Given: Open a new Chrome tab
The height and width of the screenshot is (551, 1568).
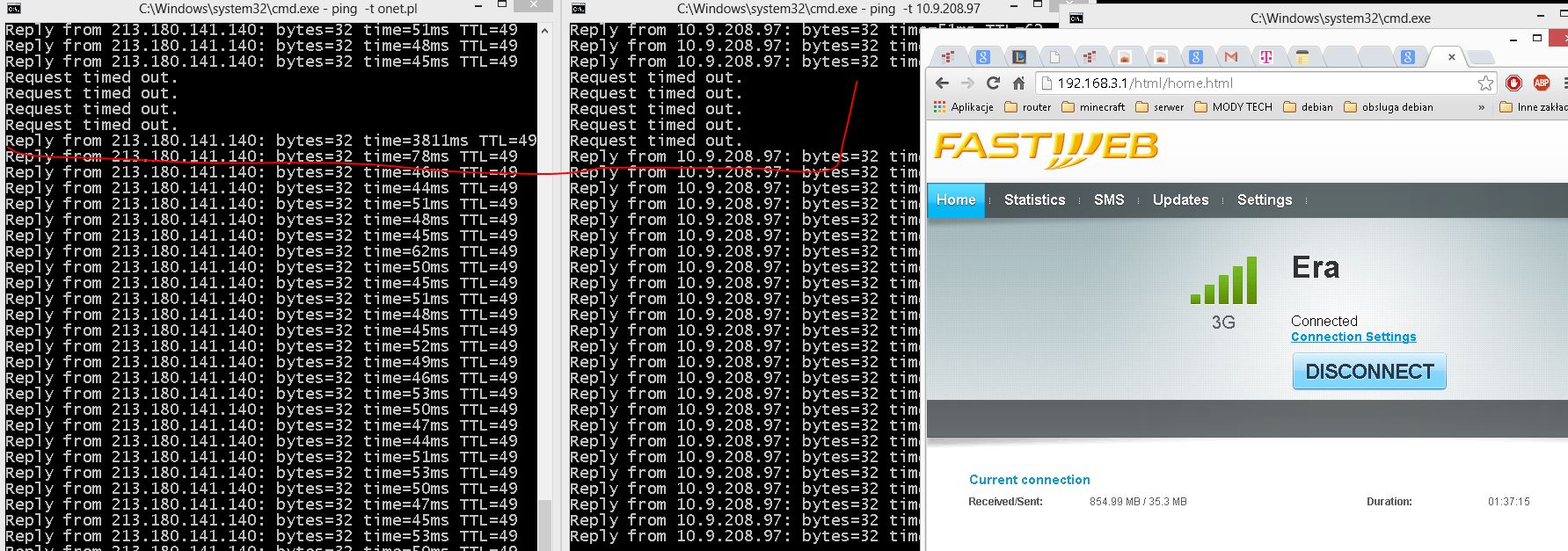Looking at the screenshot, I should click(1482, 58).
